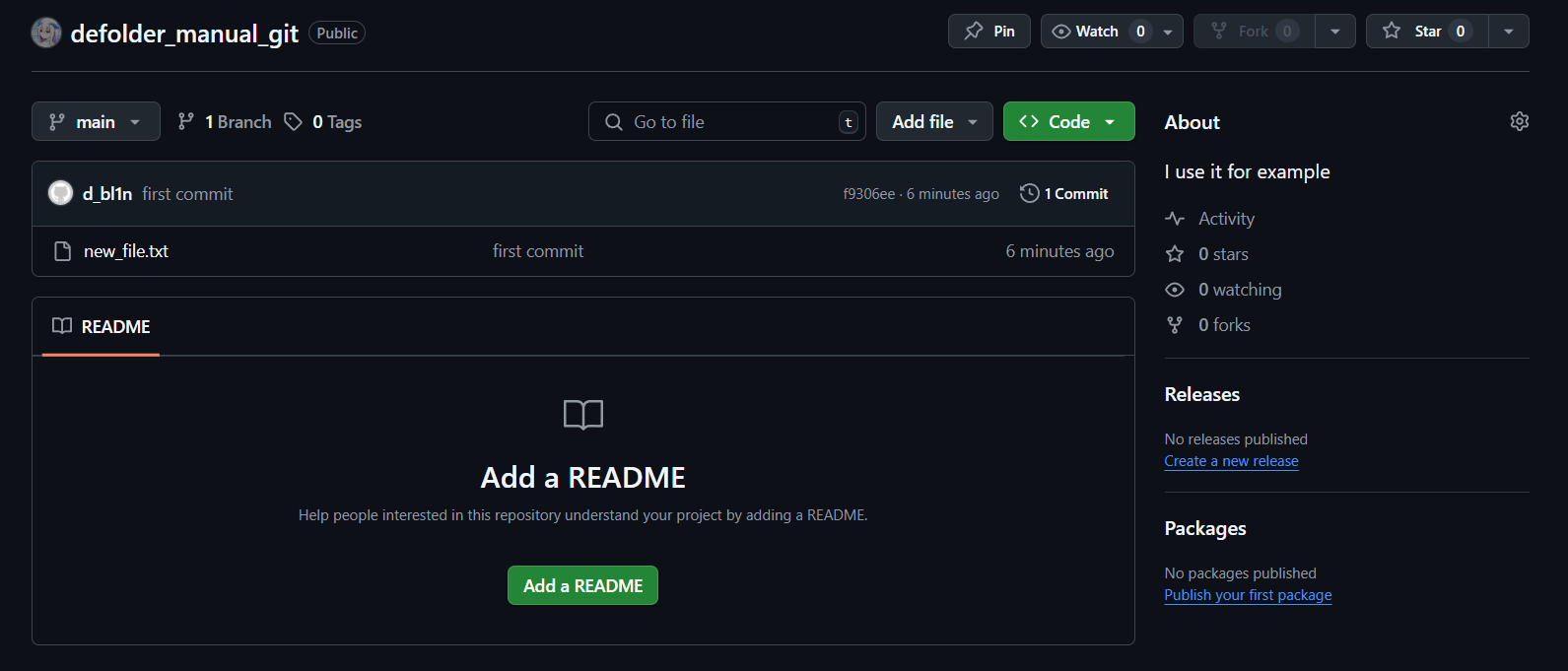Click the Public visibility badge
This screenshot has width=1568, height=671.
pos(337,33)
